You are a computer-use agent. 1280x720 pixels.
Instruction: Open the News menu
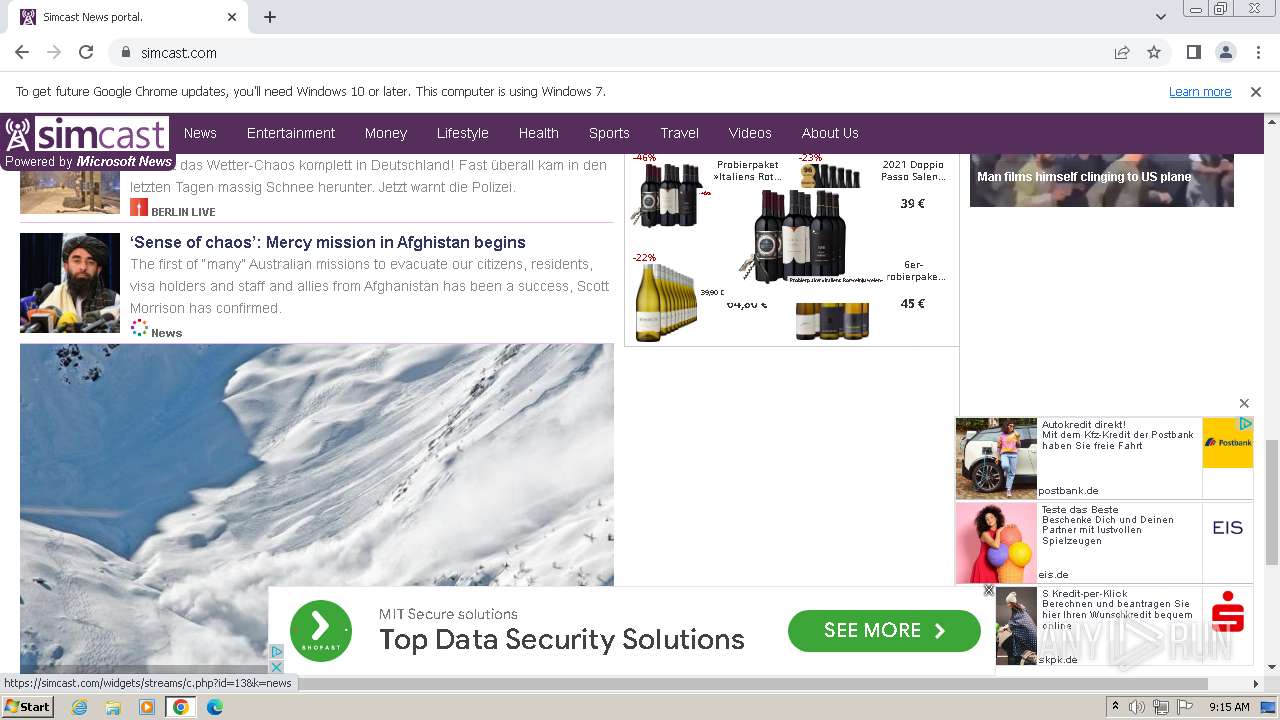tap(200, 133)
